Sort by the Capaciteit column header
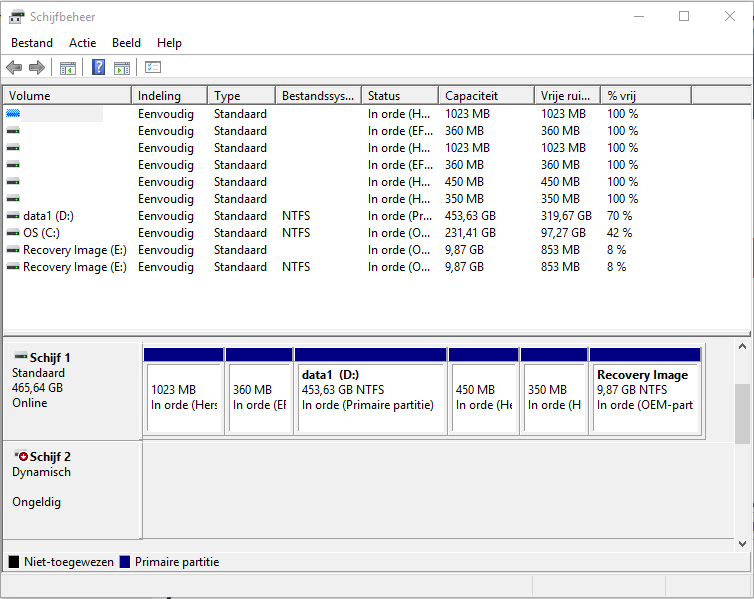The image size is (754, 599). (x=486, y=96)
